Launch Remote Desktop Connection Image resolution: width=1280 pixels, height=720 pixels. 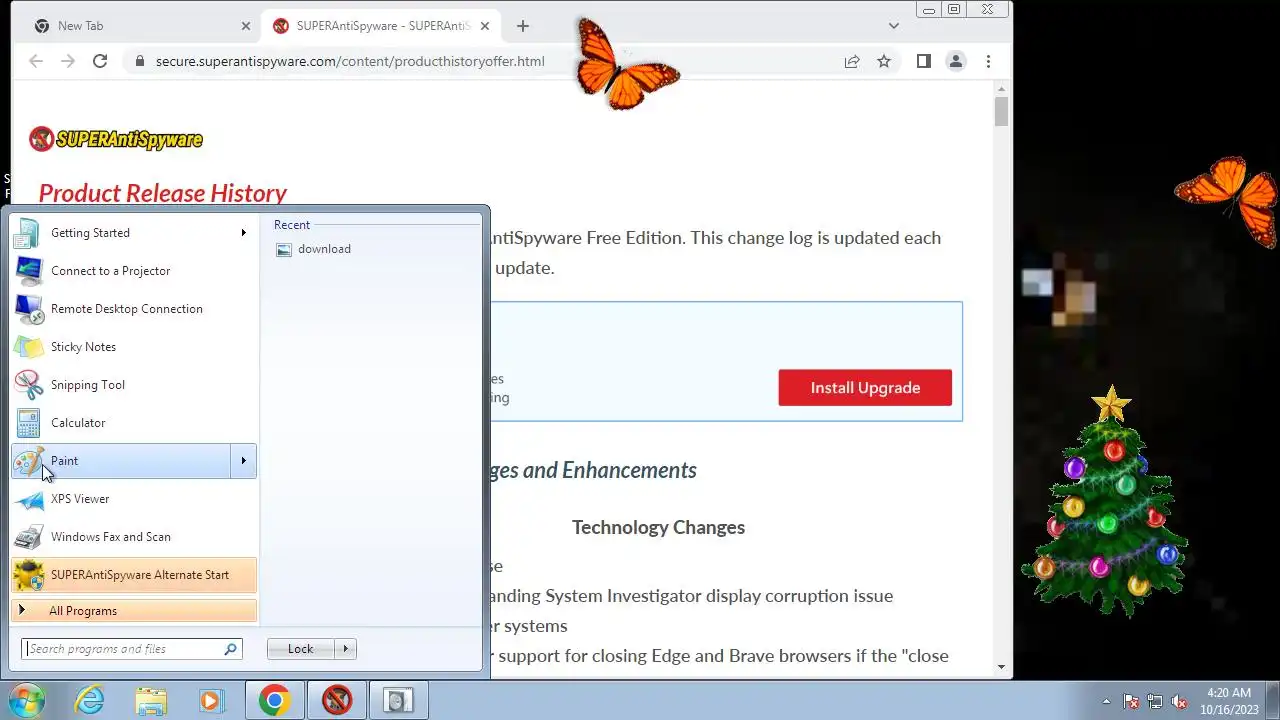point(134,309)
